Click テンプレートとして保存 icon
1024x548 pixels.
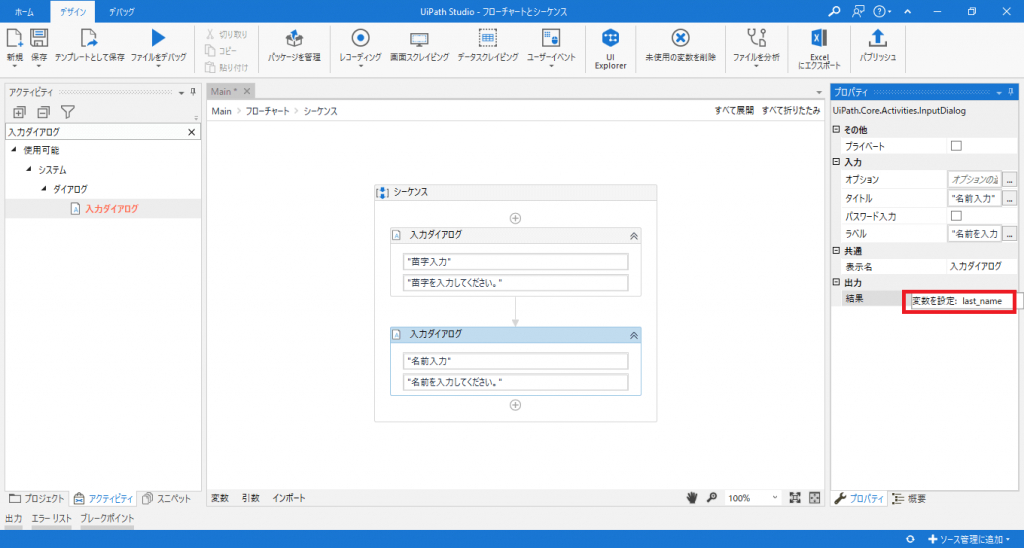point(89,38)
